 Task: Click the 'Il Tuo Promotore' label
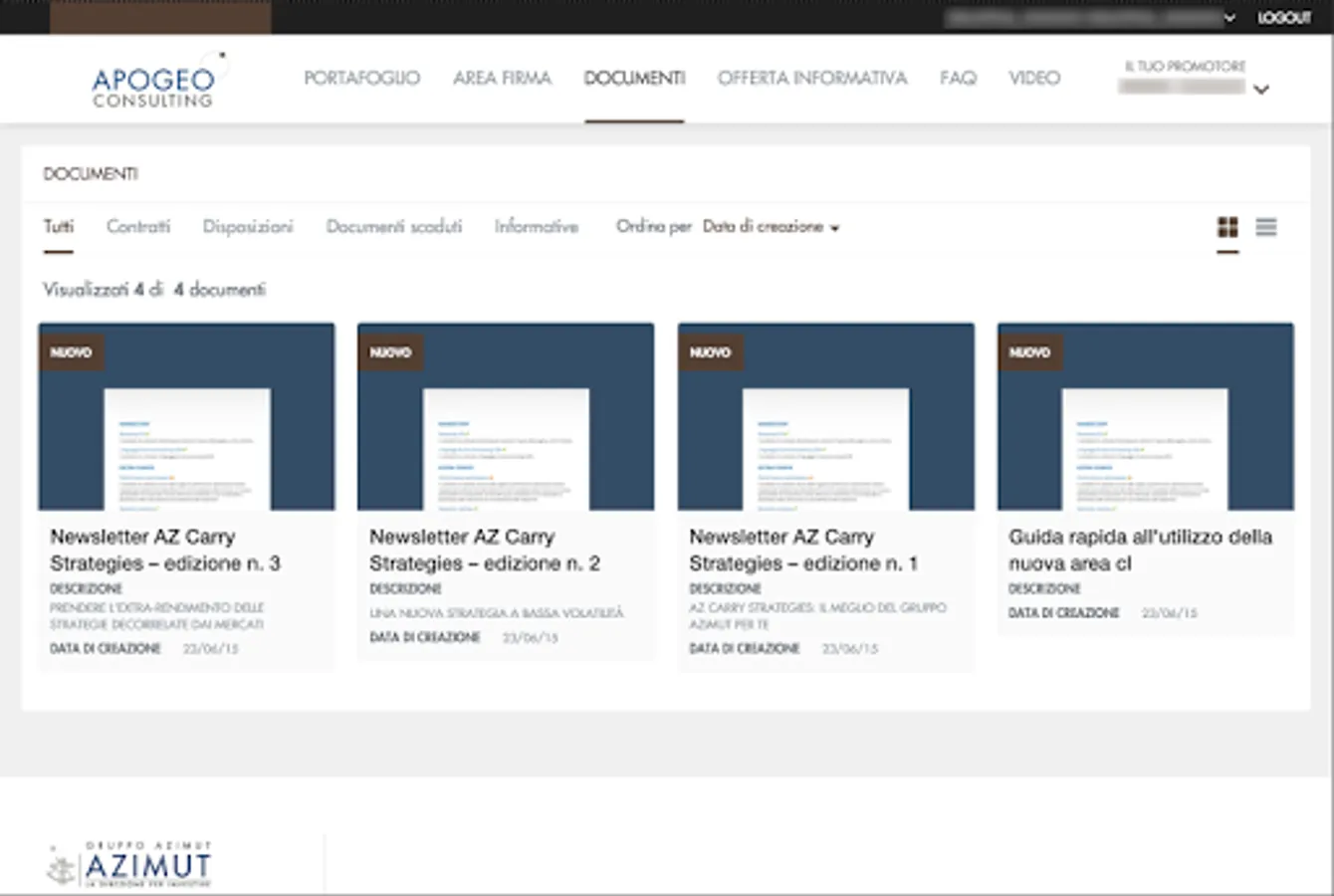coord(1185,66)
